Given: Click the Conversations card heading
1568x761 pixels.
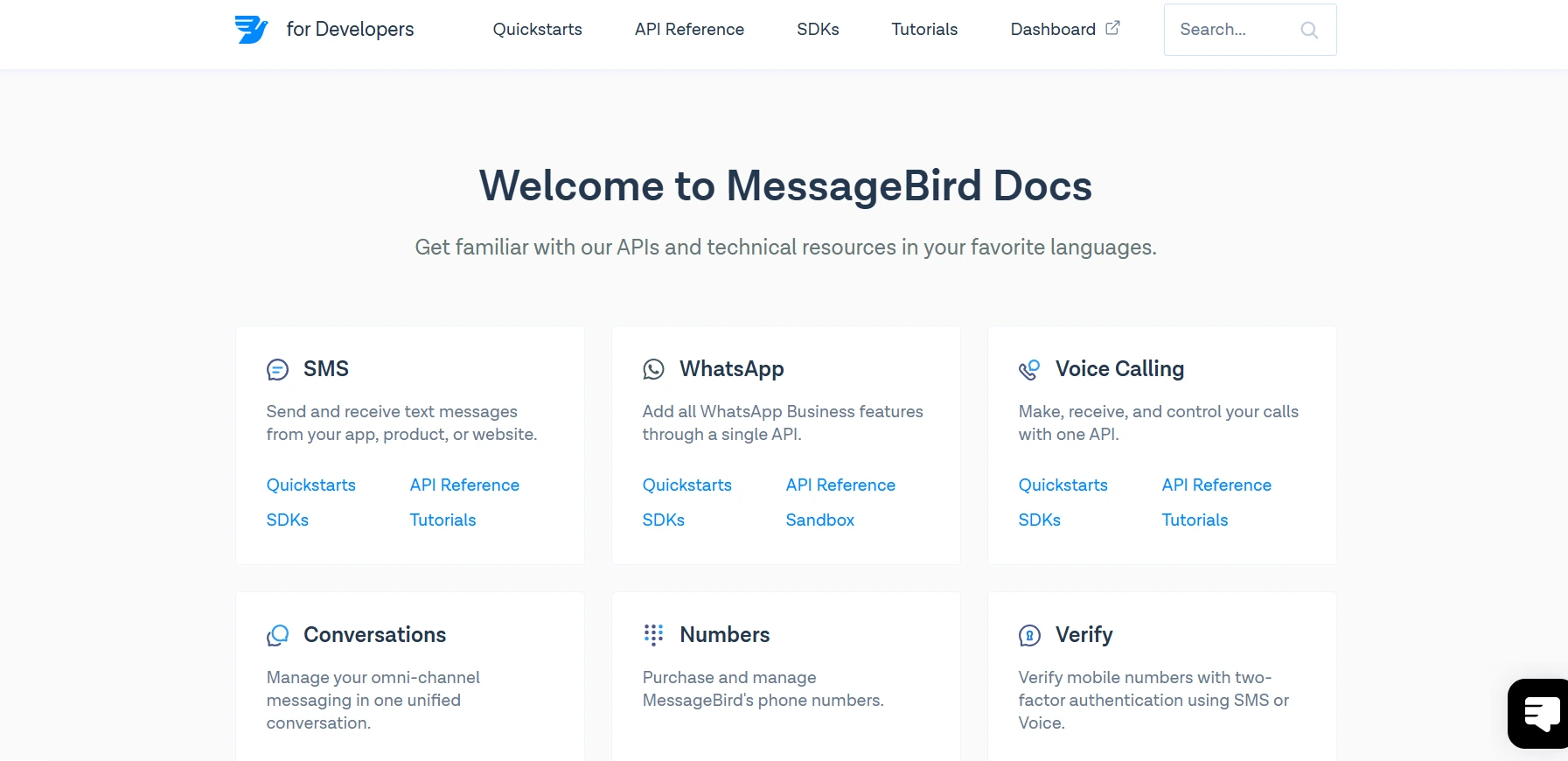Looking at the screenshot, I should point(374,635).
